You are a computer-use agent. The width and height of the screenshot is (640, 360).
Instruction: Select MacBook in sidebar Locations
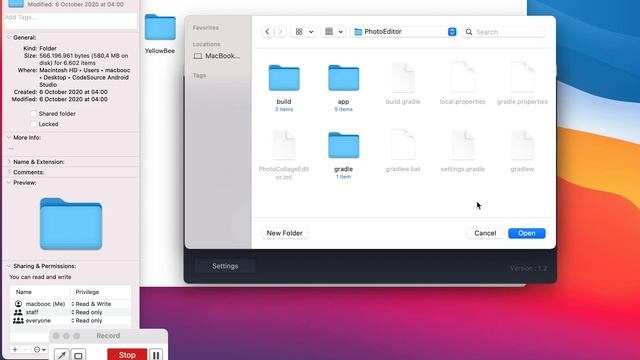[217, 56]
